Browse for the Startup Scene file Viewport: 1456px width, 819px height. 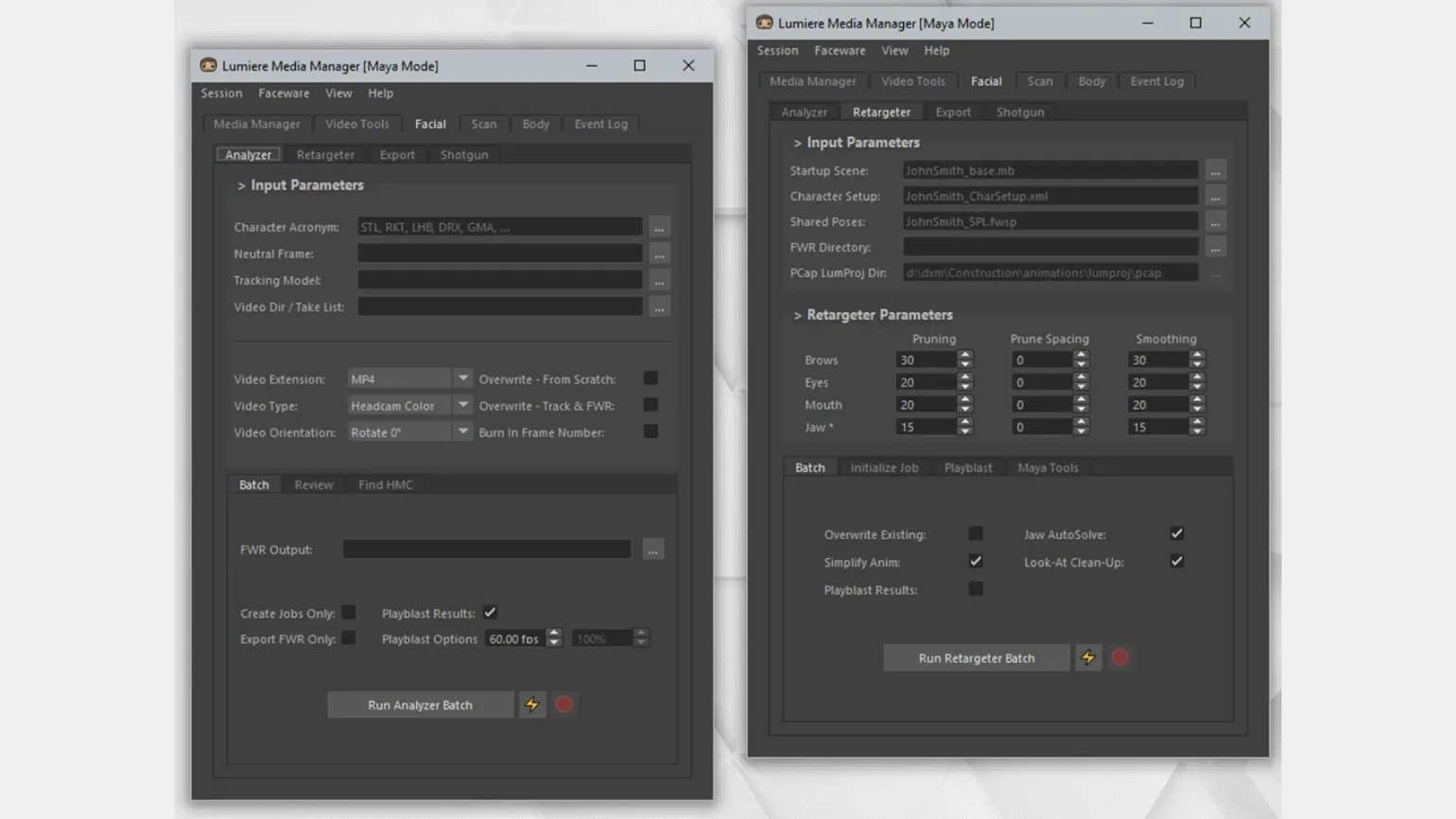[1216, 171]
